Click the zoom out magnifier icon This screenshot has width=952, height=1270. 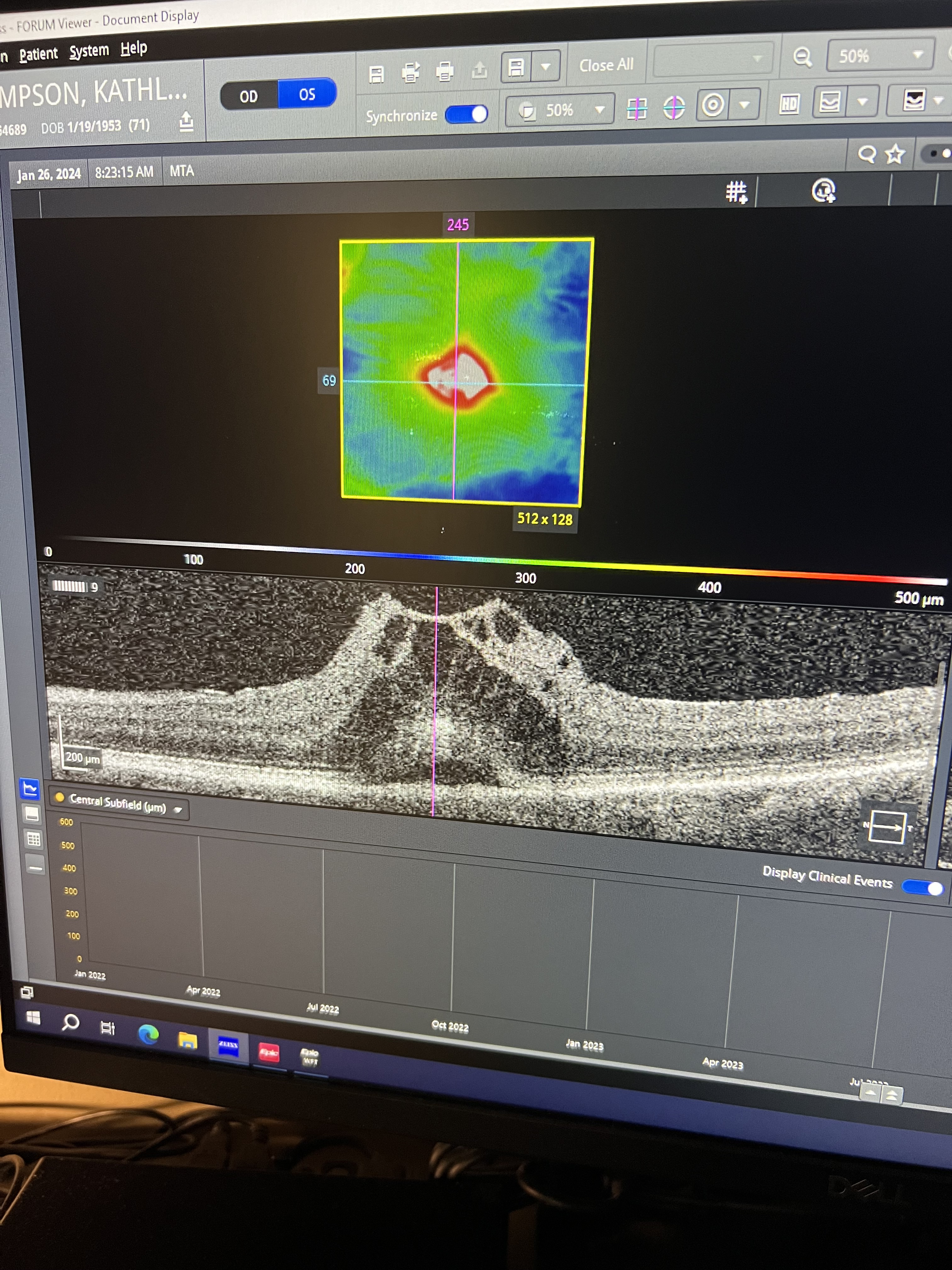[802, 57]
